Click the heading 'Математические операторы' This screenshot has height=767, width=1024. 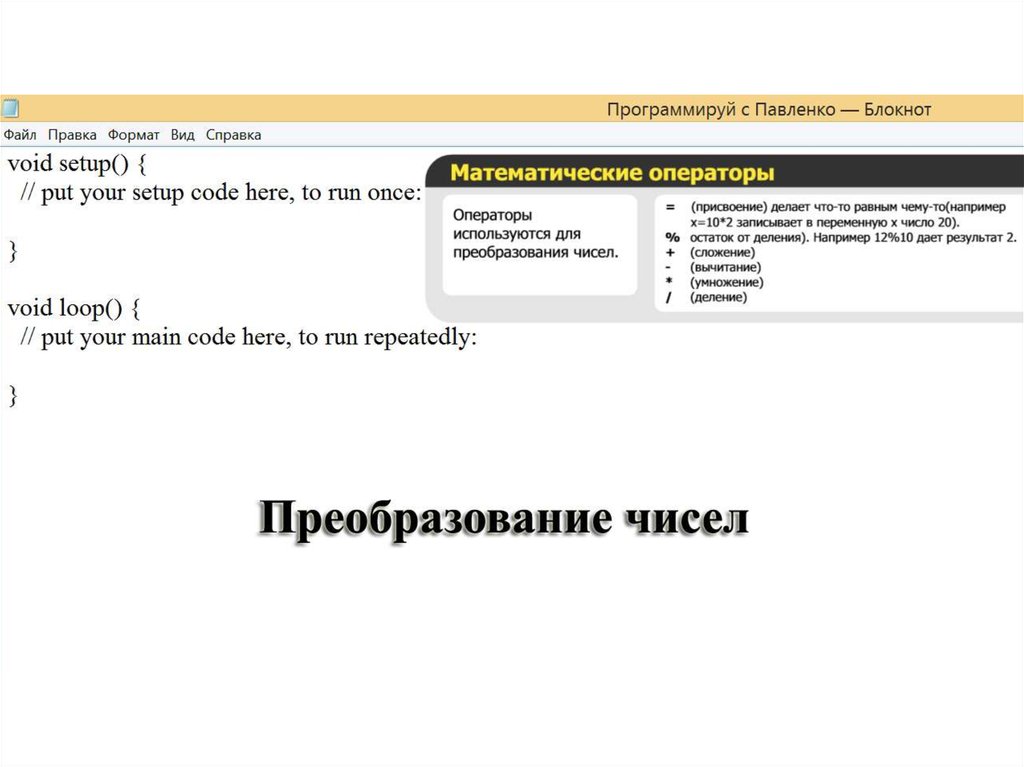tap(612, 172)
